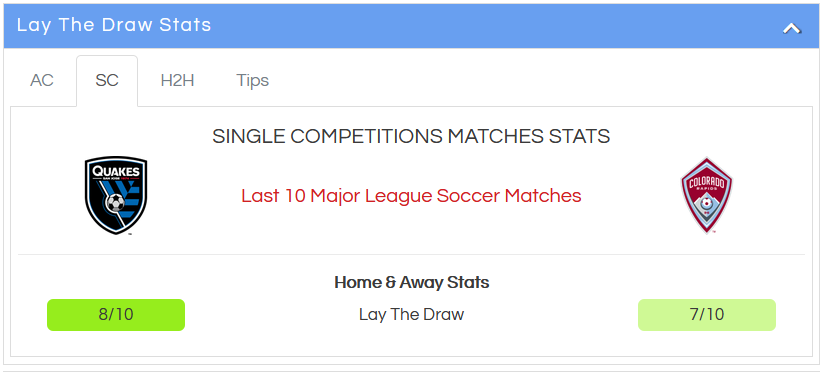This screenshot has height=372, width=826.
Task: Click the Lay The Draw row label
Action: pyautogui.click(x=411, y=315)
